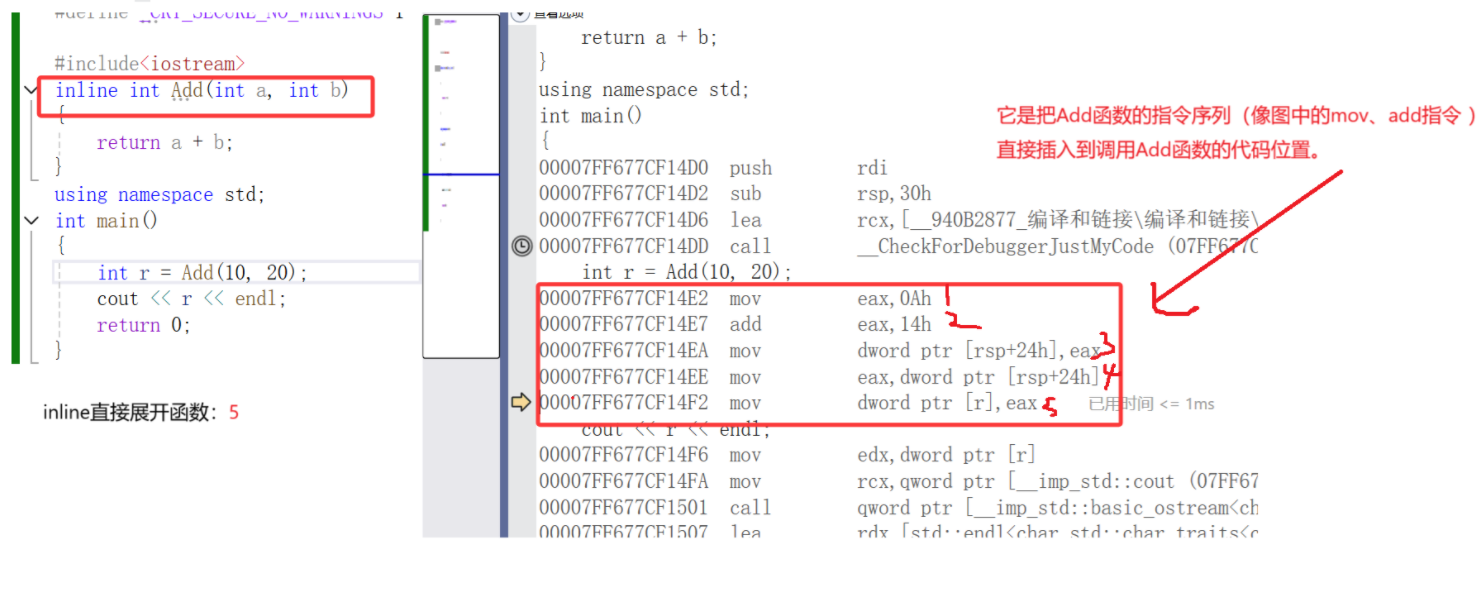This screenshot has height=596, width=1478.
Task: Click disassembly line 00007FF677CF14EA mov [rsp+24h],eax
Action: click(x=820, y=351)
